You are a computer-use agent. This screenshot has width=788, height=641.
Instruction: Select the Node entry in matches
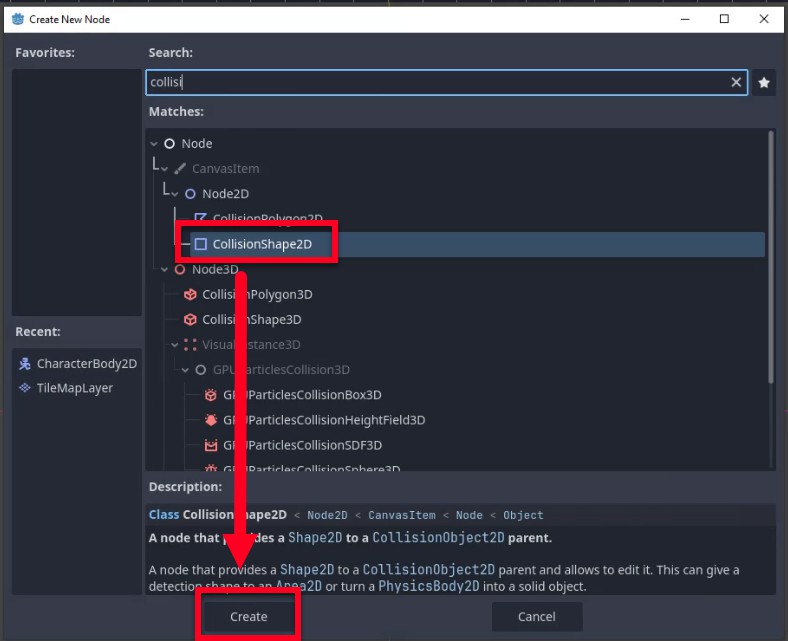pos(196,144)
